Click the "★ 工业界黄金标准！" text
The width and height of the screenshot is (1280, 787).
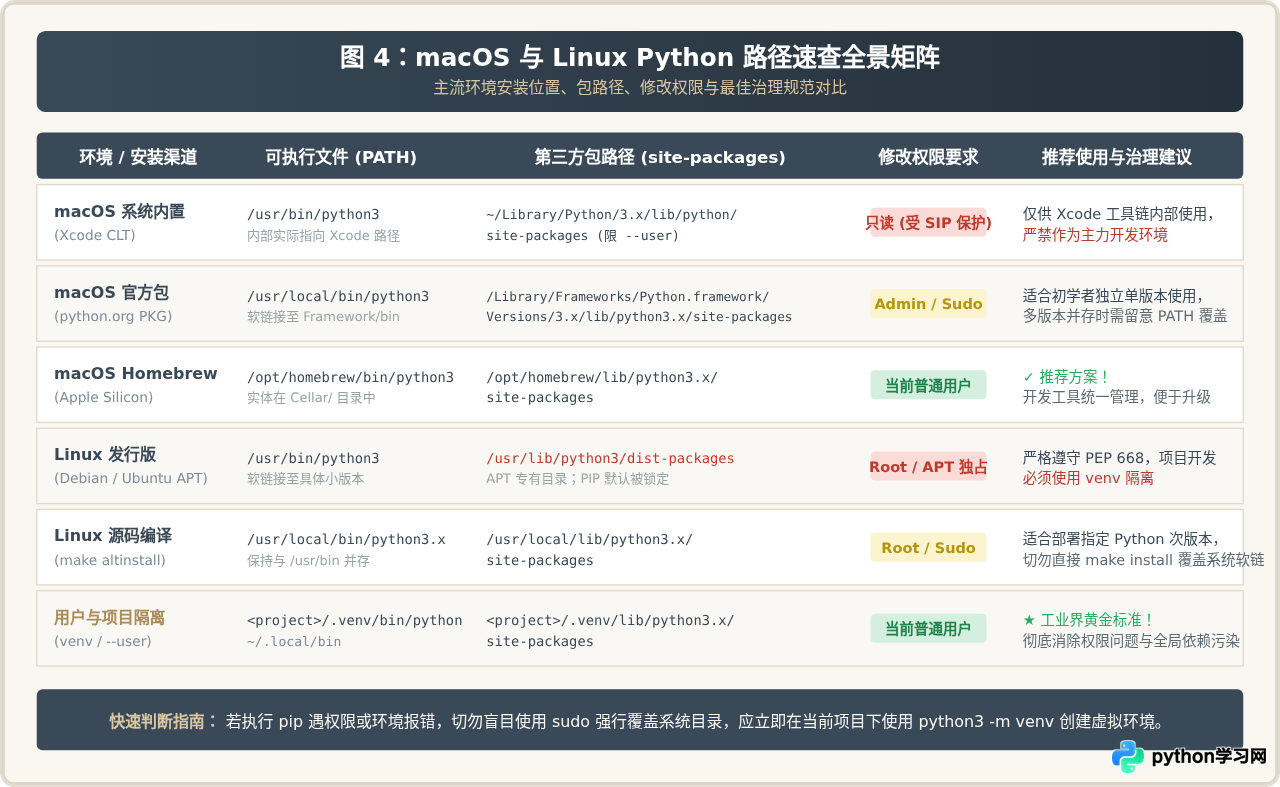1089,620
